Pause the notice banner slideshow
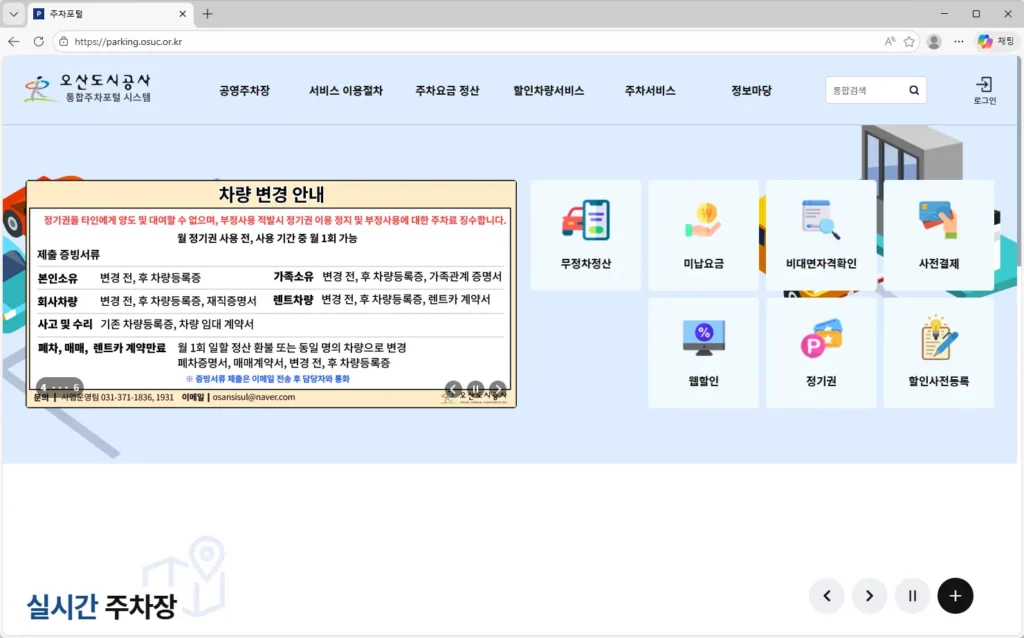 pos(476,388)
